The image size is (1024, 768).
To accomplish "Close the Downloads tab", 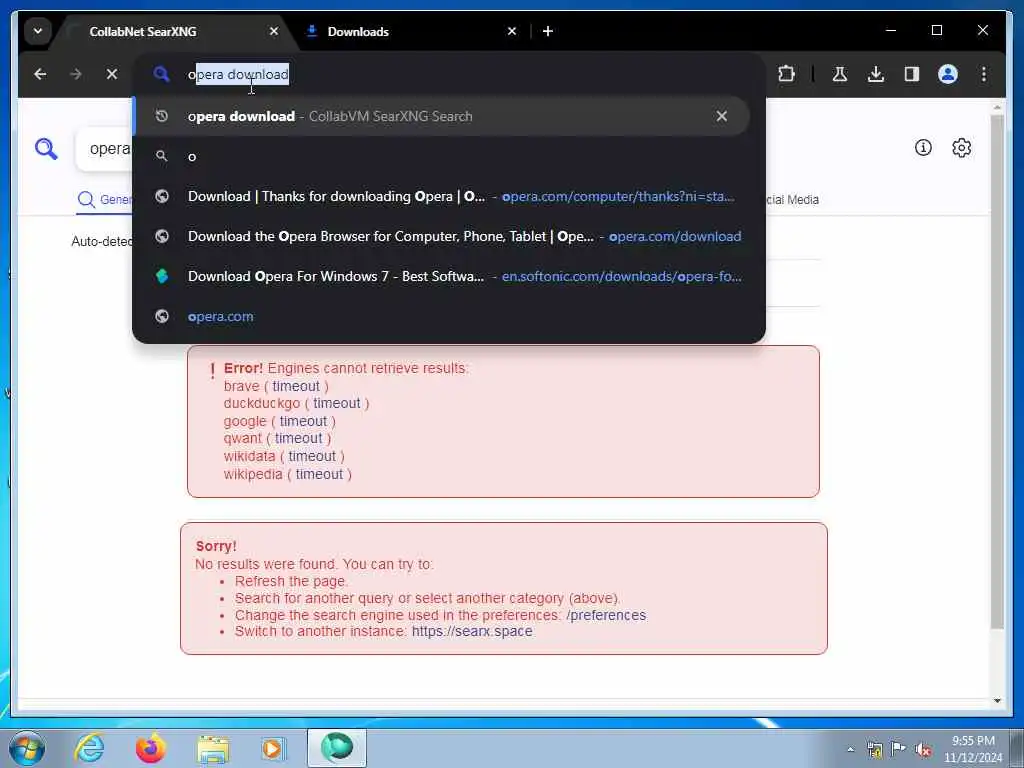I will [512, 31].
